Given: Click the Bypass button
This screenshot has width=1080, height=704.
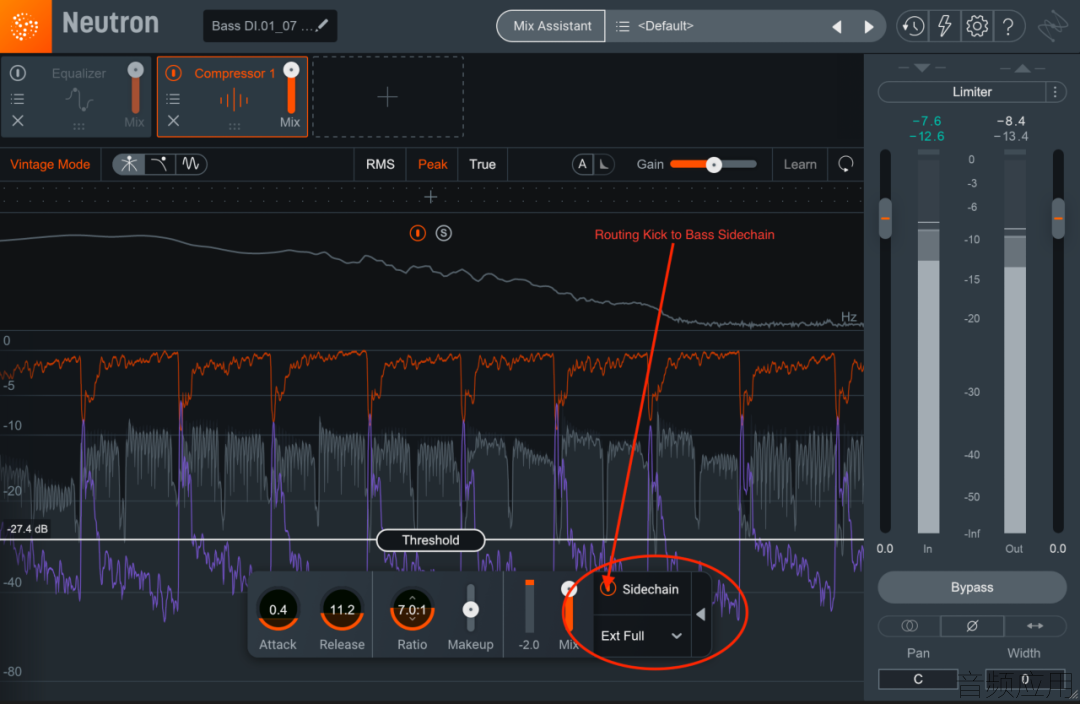Looking at the screenshot, I should (x=972, y=588).
